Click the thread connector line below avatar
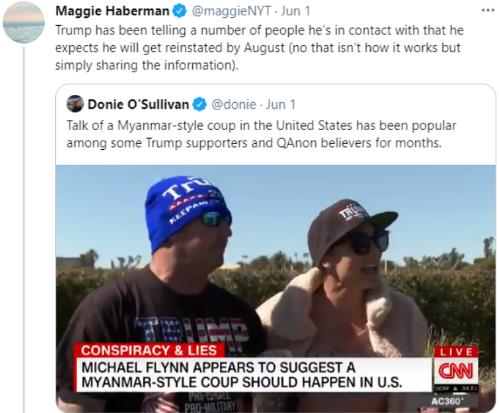The image size is (499, 413). pyautogui.click(x=24, y=229)
